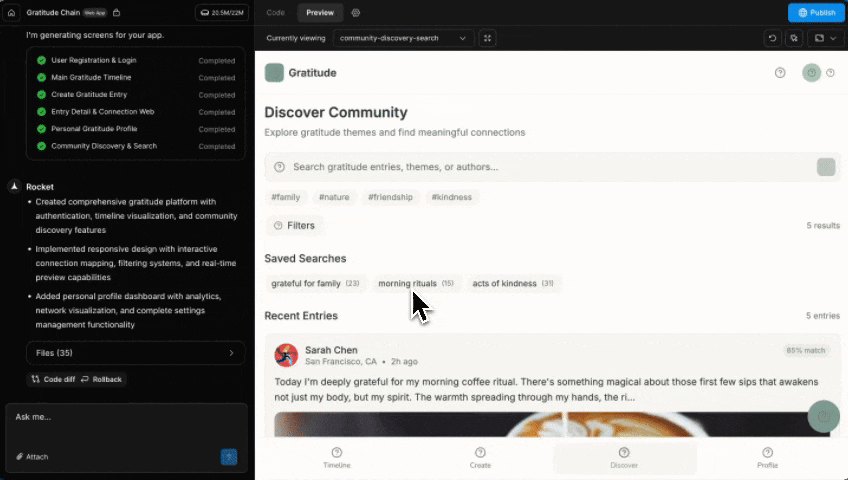Switch to the Code tab
The height and width of the screenshot is (480, 848).
coord(275,12)
